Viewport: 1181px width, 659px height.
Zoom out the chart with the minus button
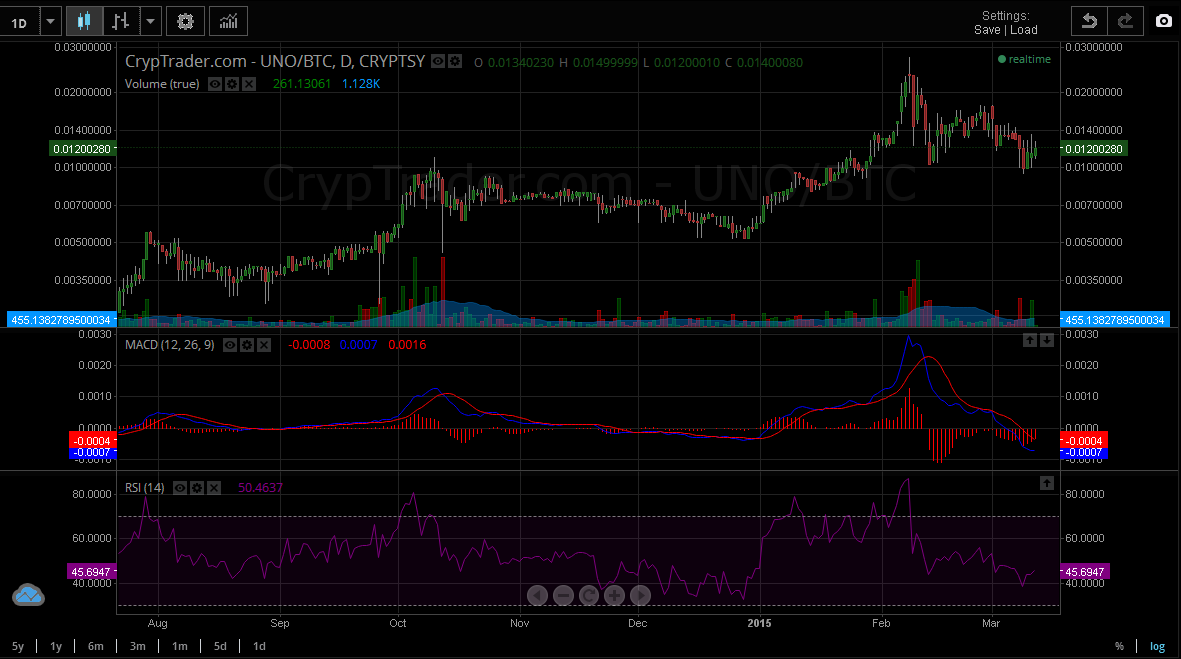(x=563, y=596)
